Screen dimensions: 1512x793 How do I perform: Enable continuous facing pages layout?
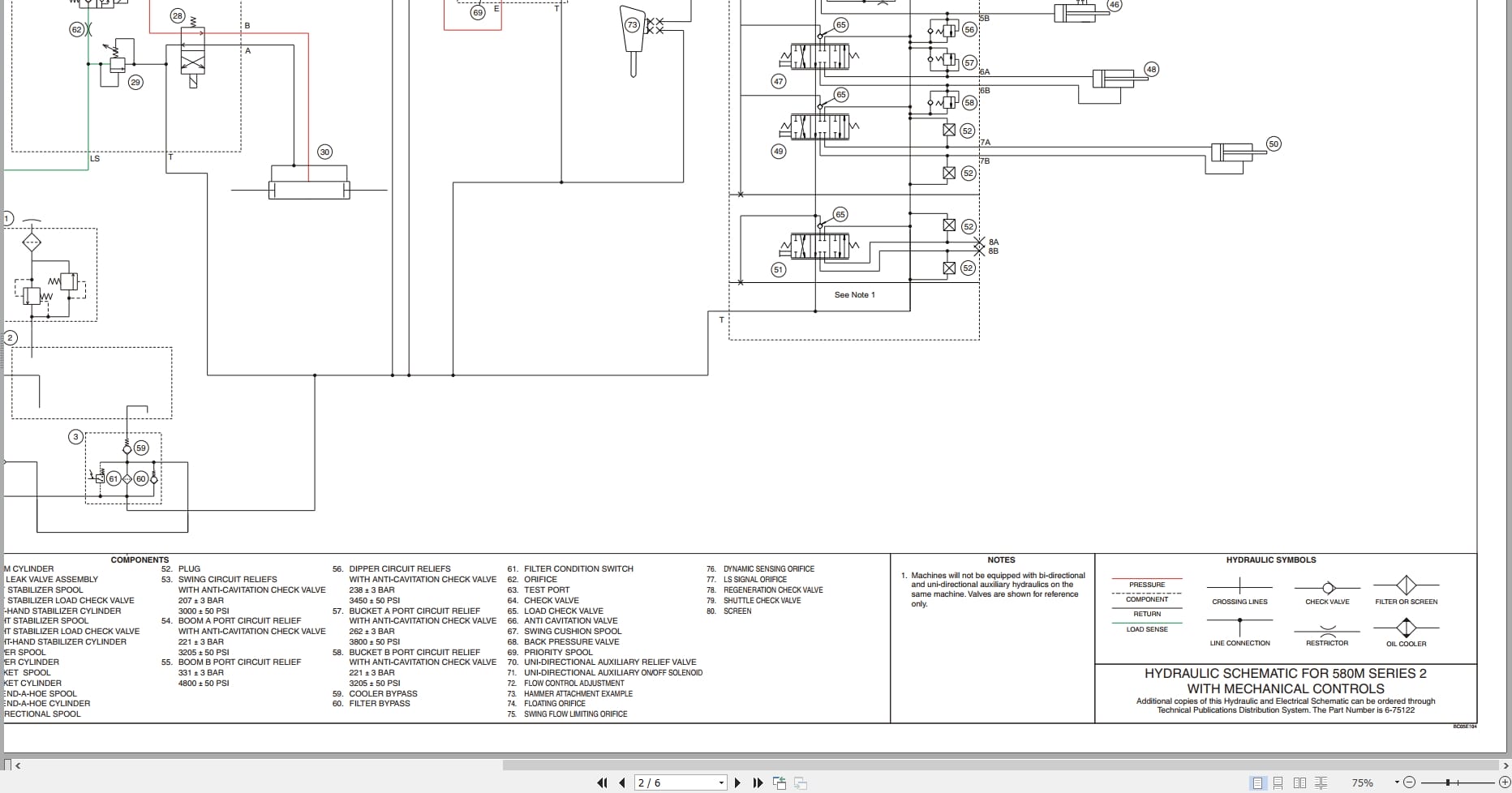[1320, 782]
